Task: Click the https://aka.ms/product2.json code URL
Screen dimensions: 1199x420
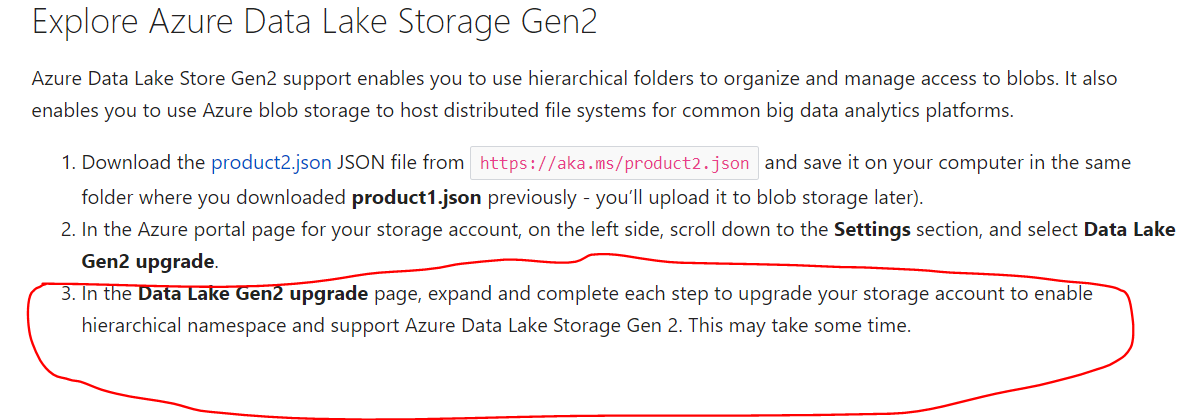Action: pyautogui.click(x=615, y=162)
